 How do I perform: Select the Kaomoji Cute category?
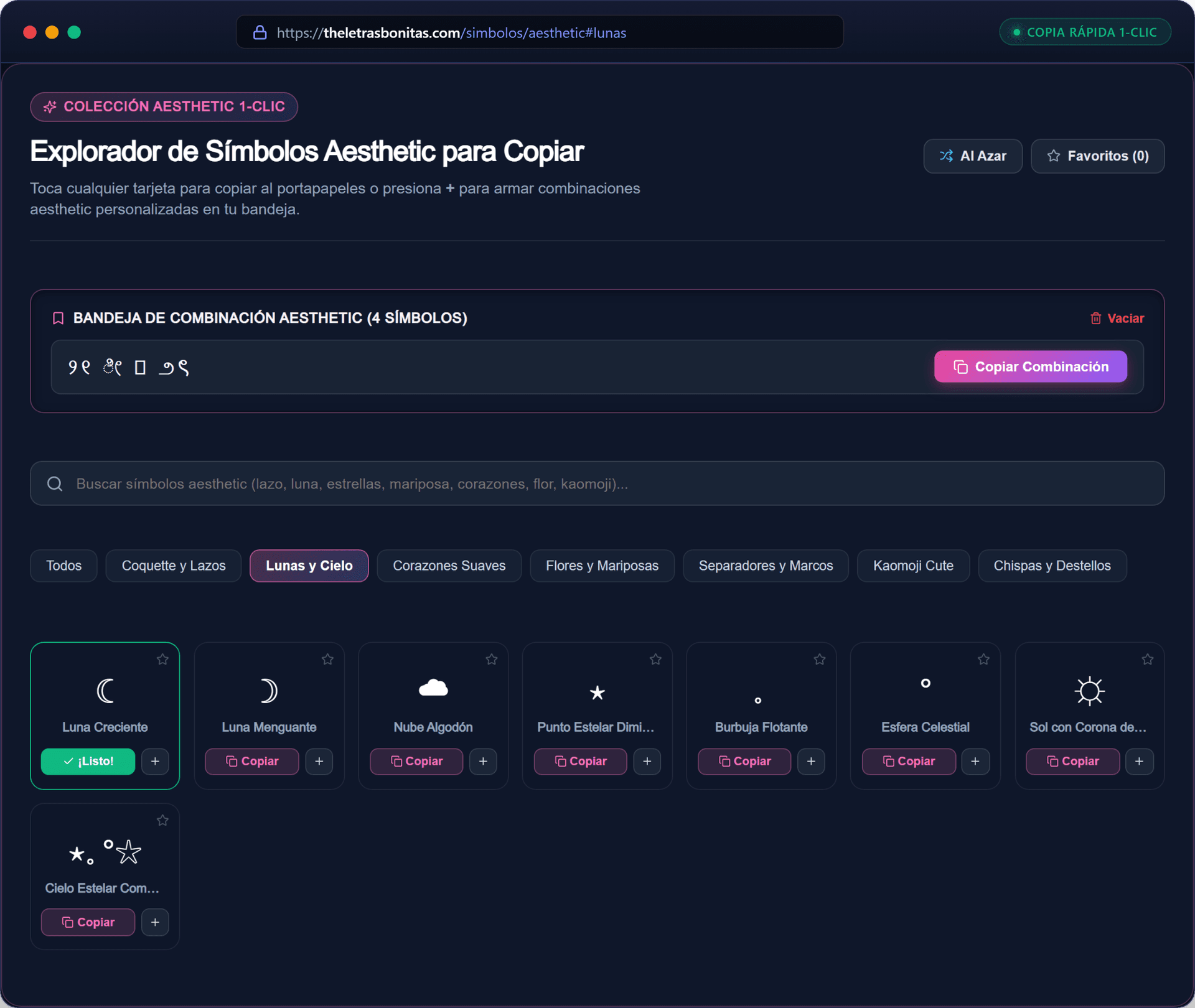pos(913,566)
